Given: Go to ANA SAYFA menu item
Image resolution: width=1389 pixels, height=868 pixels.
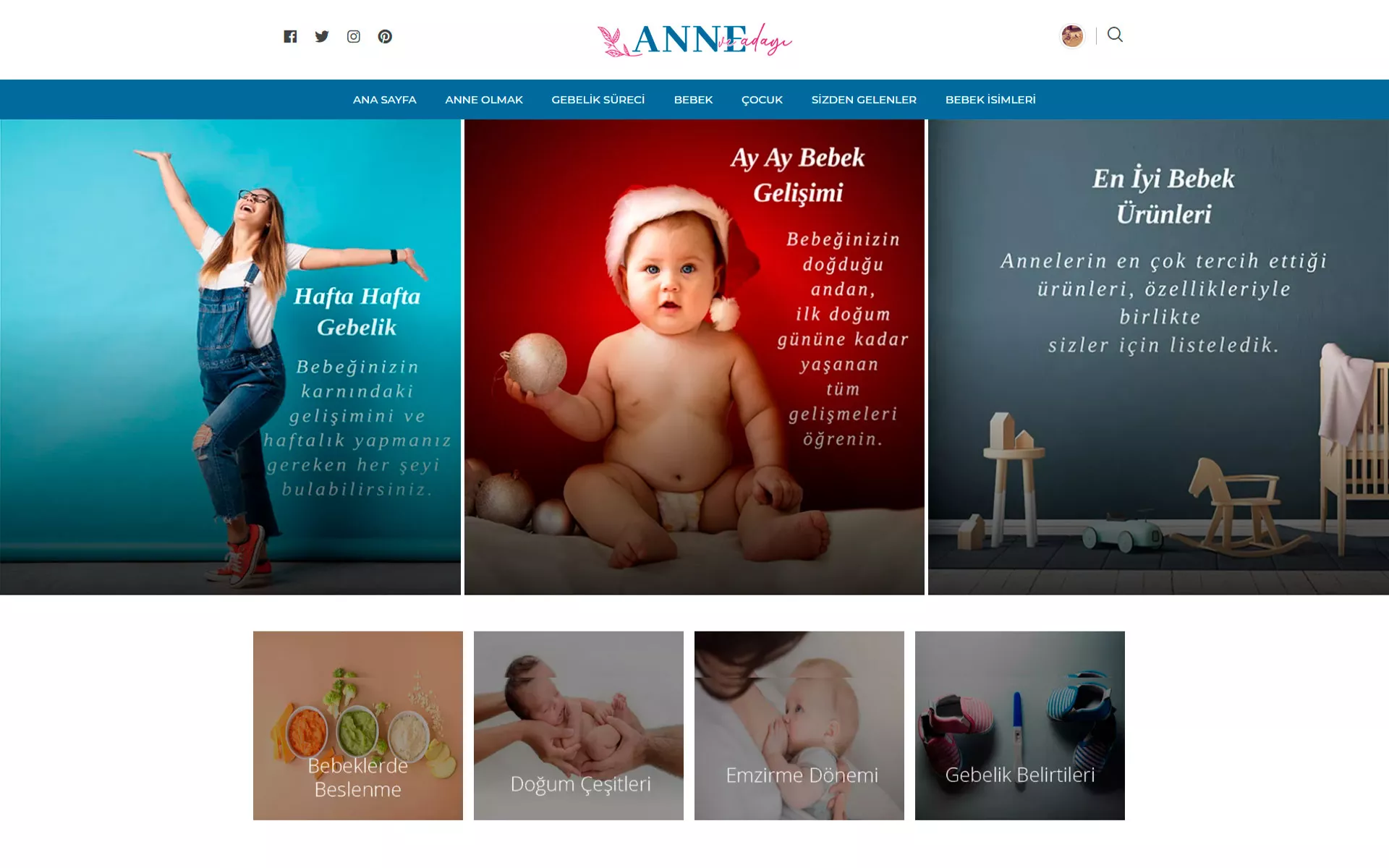Looking at the screenshot, I should pos(385,100).
